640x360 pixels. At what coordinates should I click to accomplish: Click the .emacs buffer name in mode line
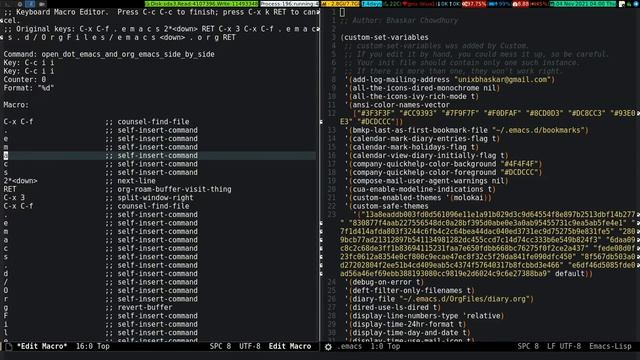pyautogui.click(x=350, y=347)
